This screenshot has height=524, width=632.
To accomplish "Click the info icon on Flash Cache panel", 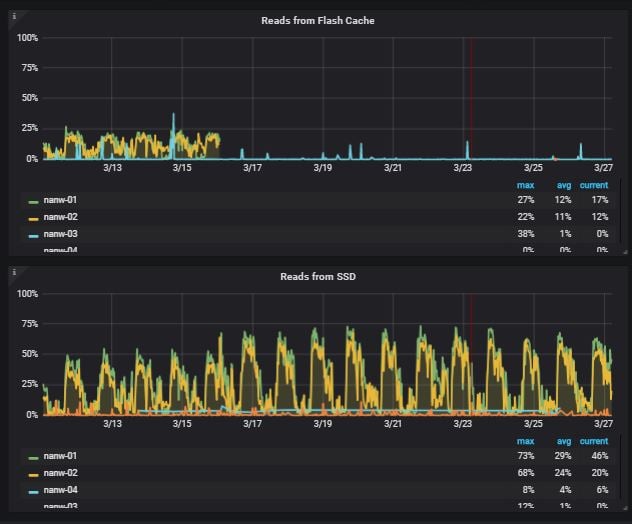I will tap(14, 16).
